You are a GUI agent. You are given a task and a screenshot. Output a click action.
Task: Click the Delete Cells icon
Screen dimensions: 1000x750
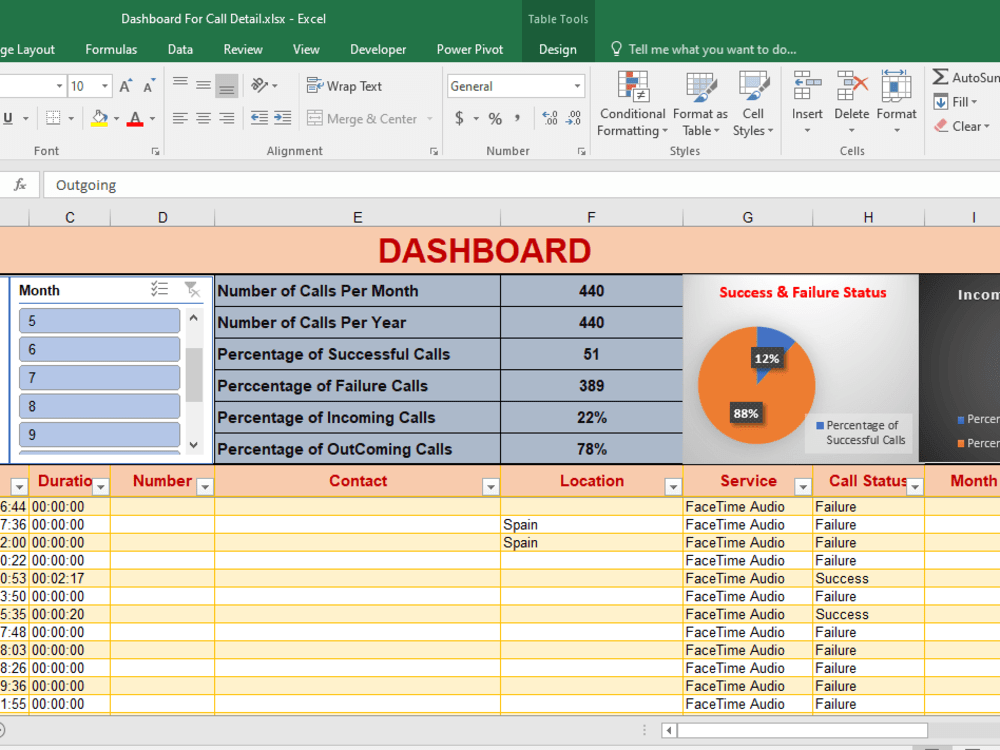pos(851,100)
